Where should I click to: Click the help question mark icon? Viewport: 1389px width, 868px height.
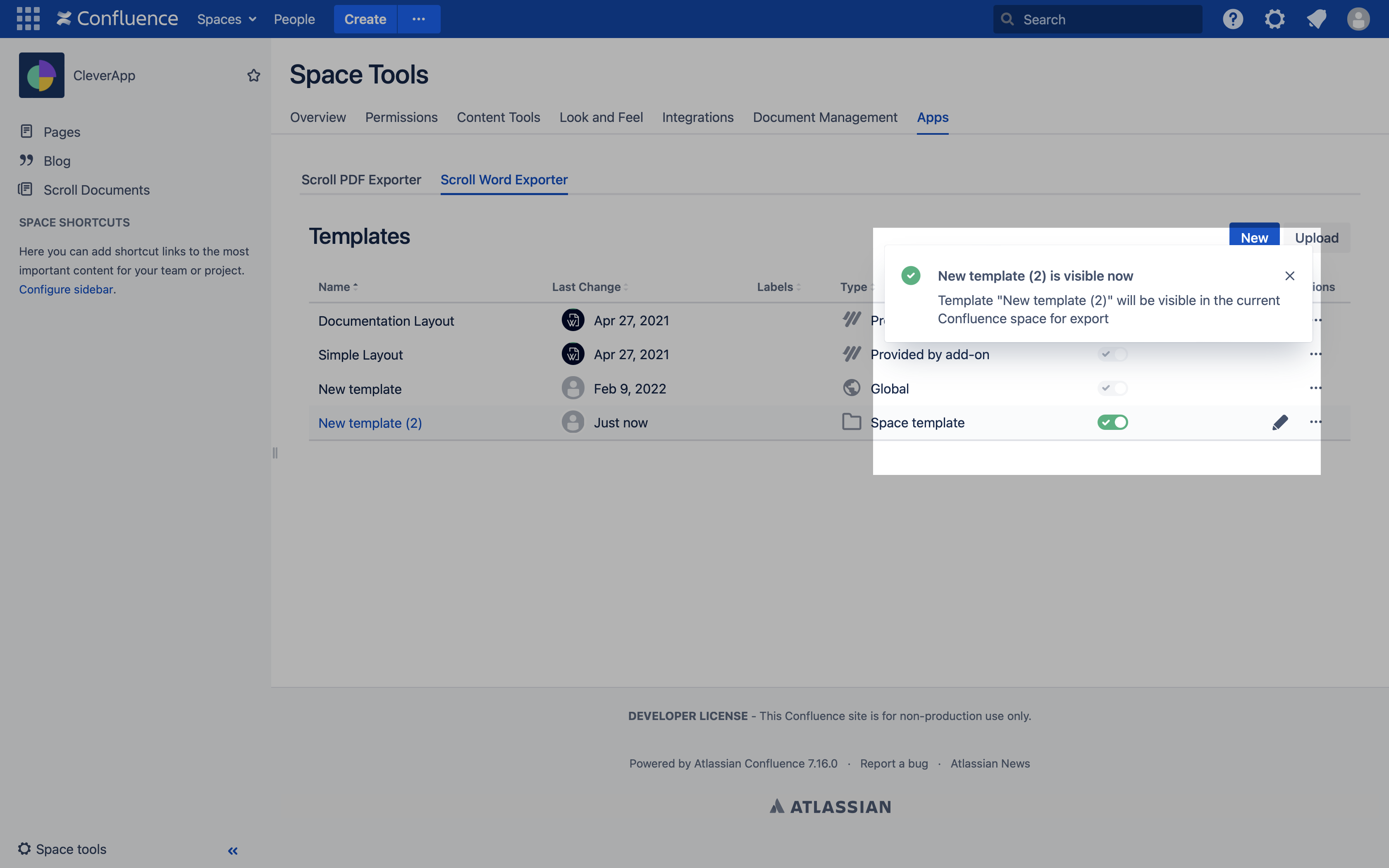(1232, 19)
